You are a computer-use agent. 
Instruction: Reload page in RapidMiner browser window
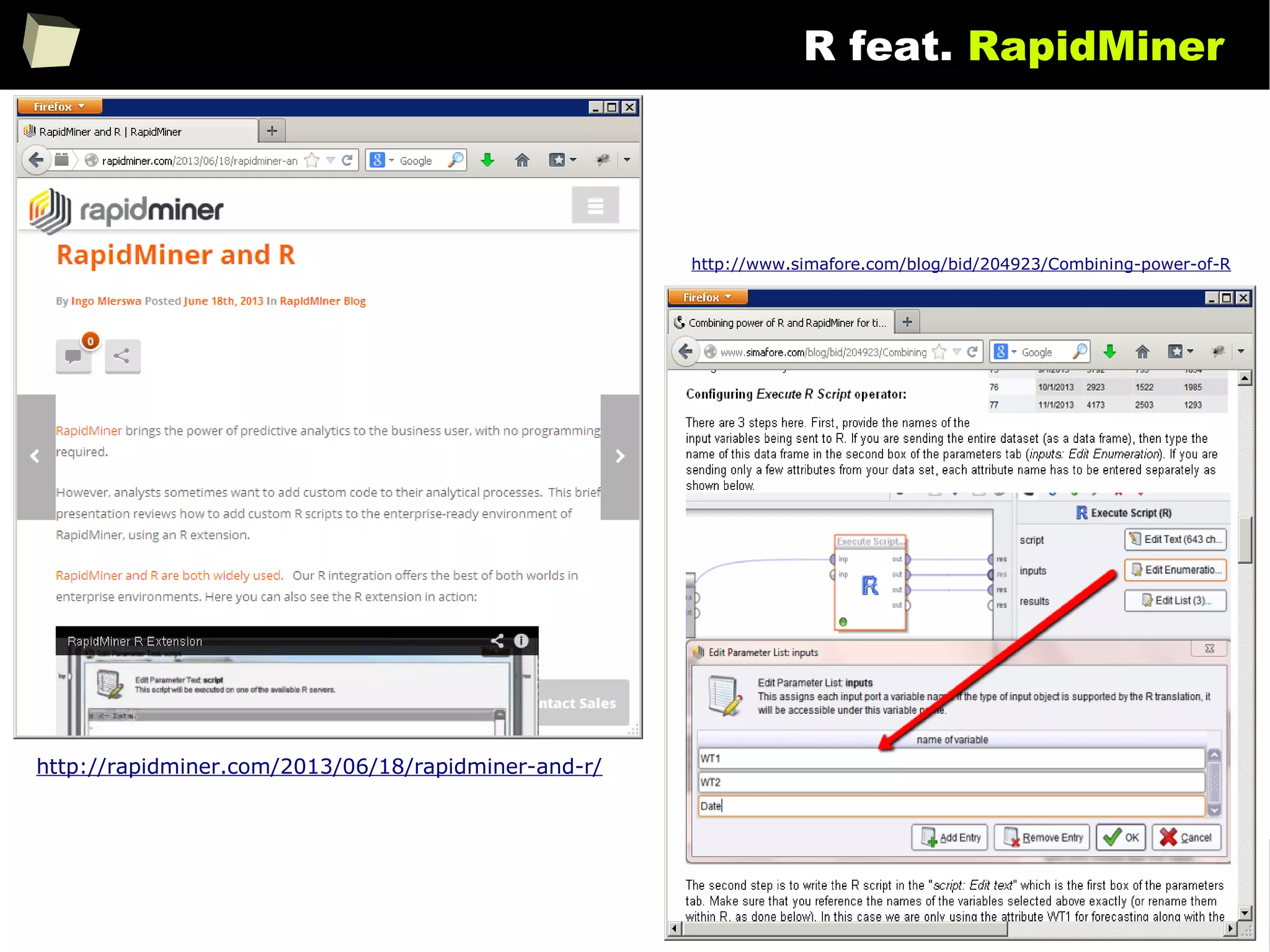(347, 161)
